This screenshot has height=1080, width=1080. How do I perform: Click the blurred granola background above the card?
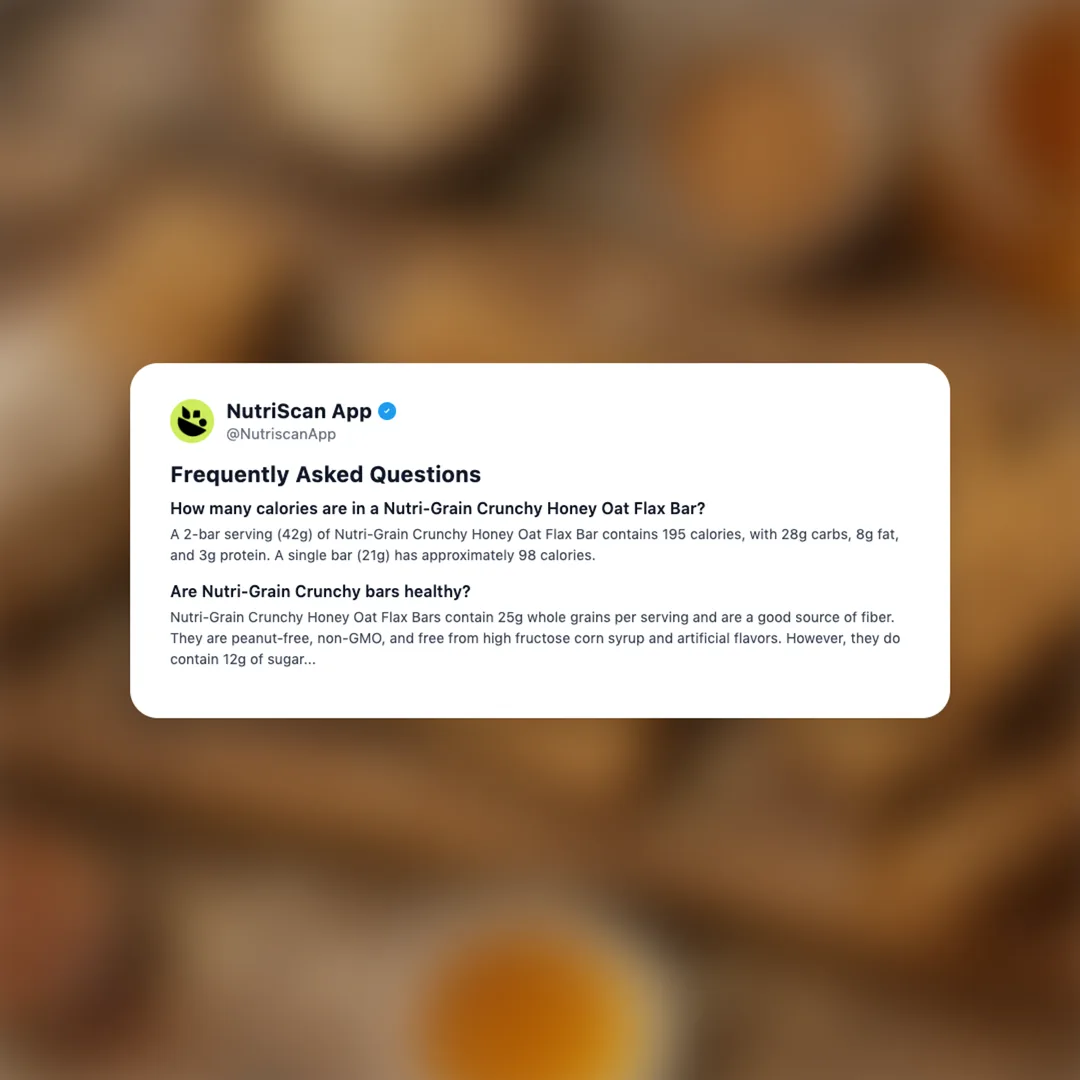(540, 179)
